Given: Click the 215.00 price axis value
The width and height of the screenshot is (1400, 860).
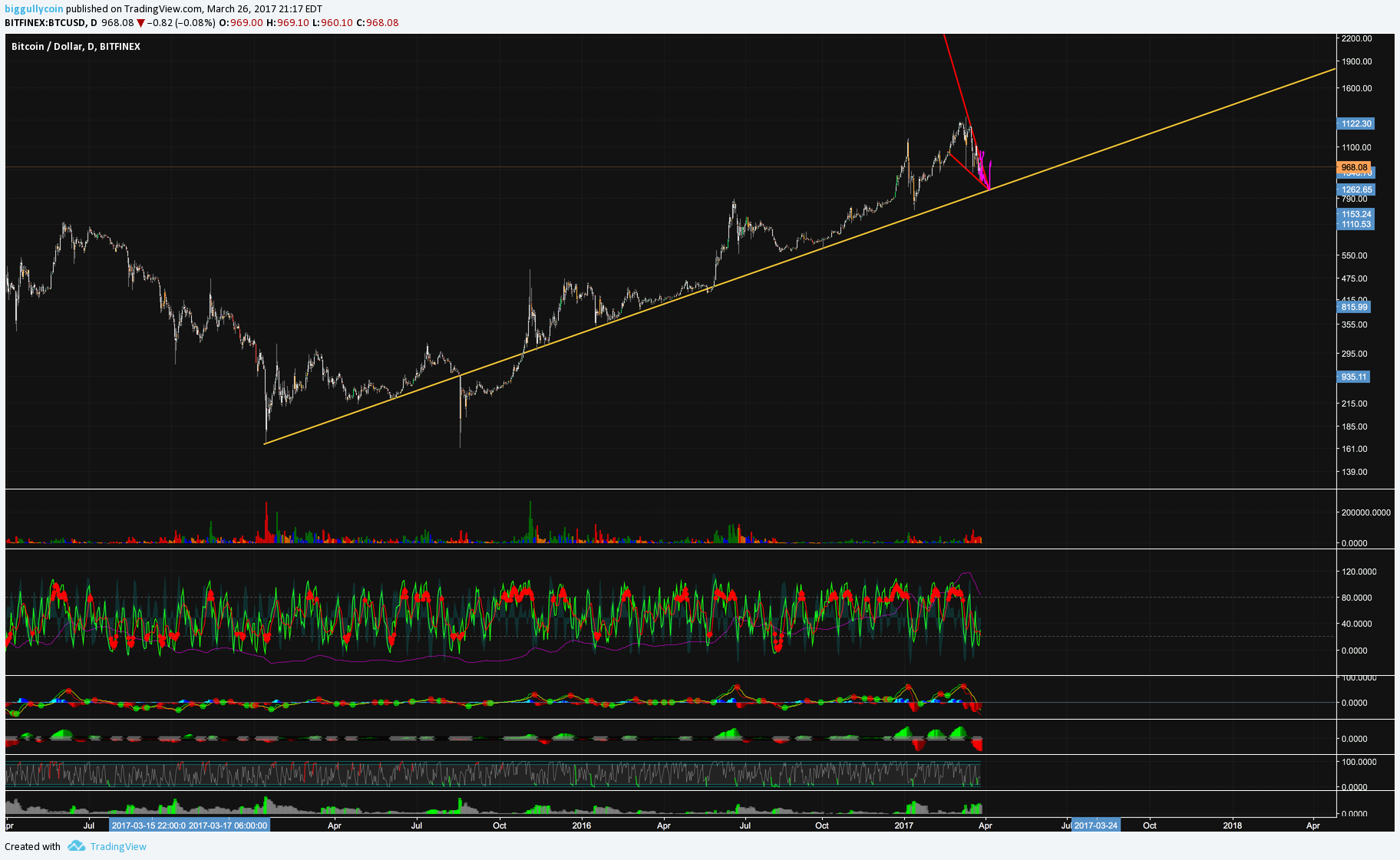Looking at the screenshot, I should click(1354, 404).
